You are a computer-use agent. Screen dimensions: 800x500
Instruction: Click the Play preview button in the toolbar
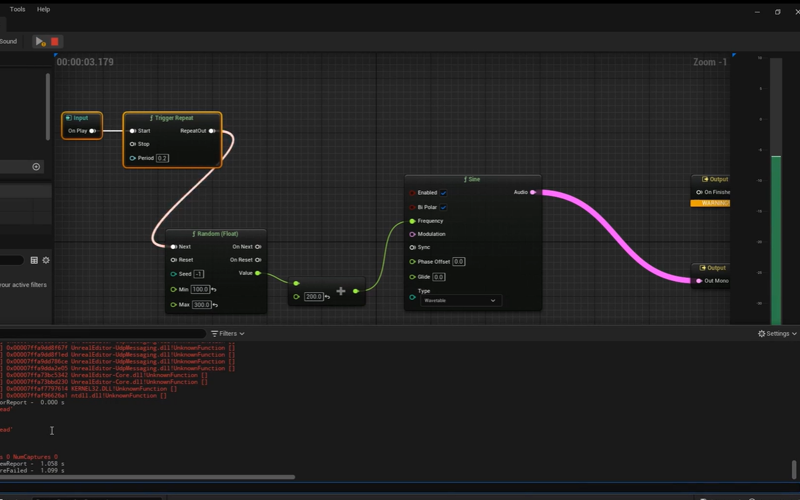click(40, 41)
